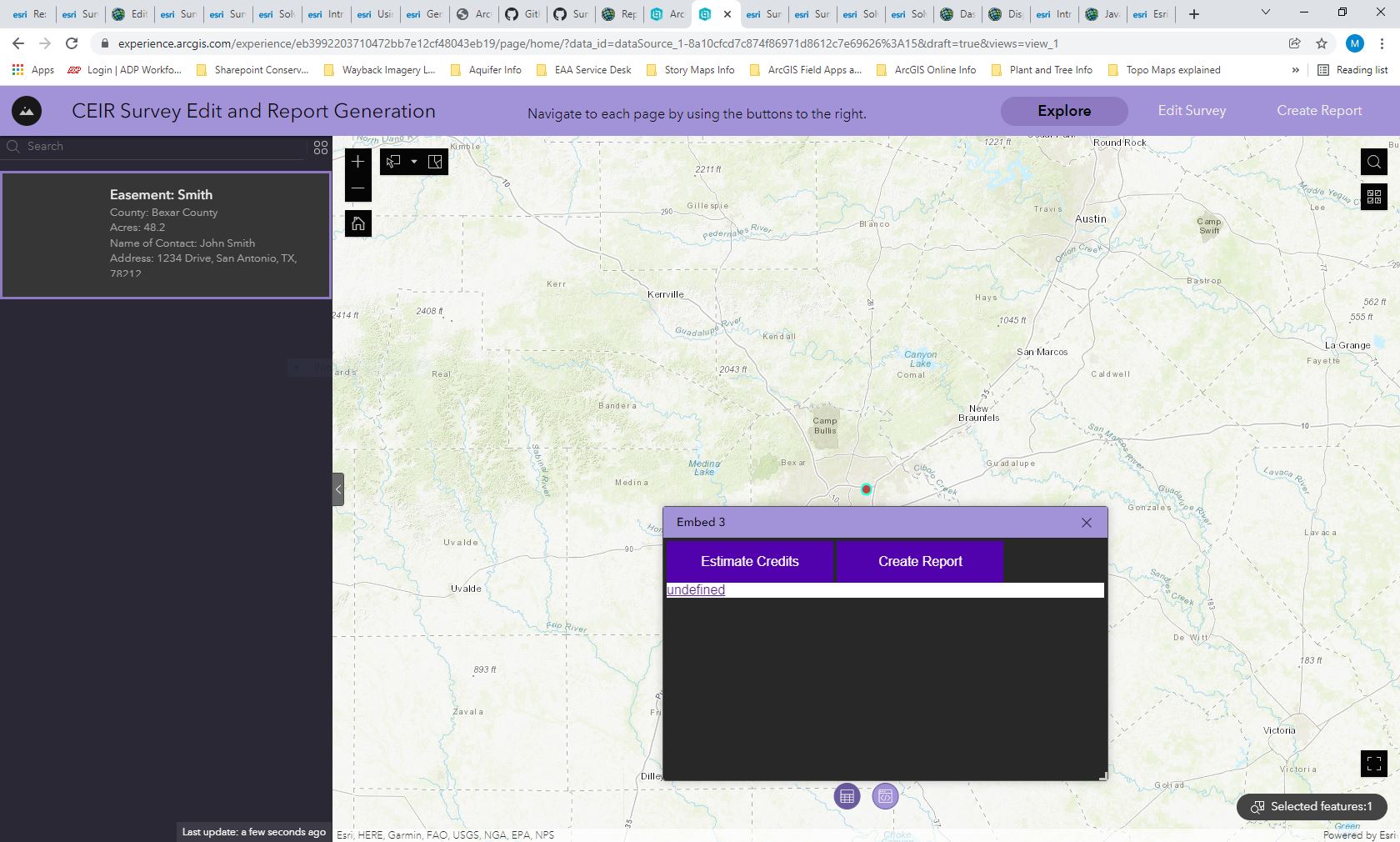The height and width of the screenshot is (842, 1400).
Task: Select the map selection arrow tool
Action: 392,163
